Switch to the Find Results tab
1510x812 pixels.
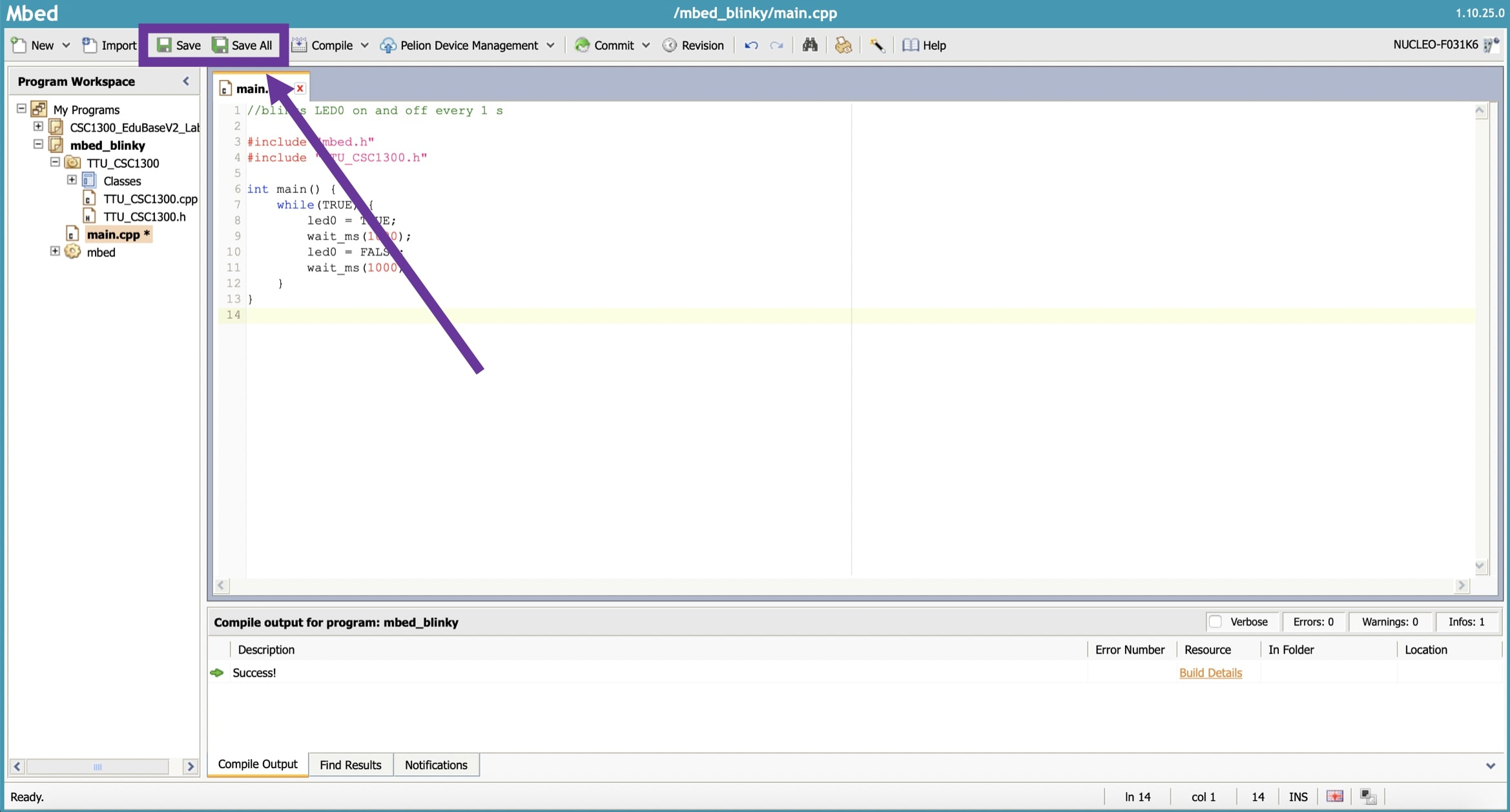tap(350, 765)
